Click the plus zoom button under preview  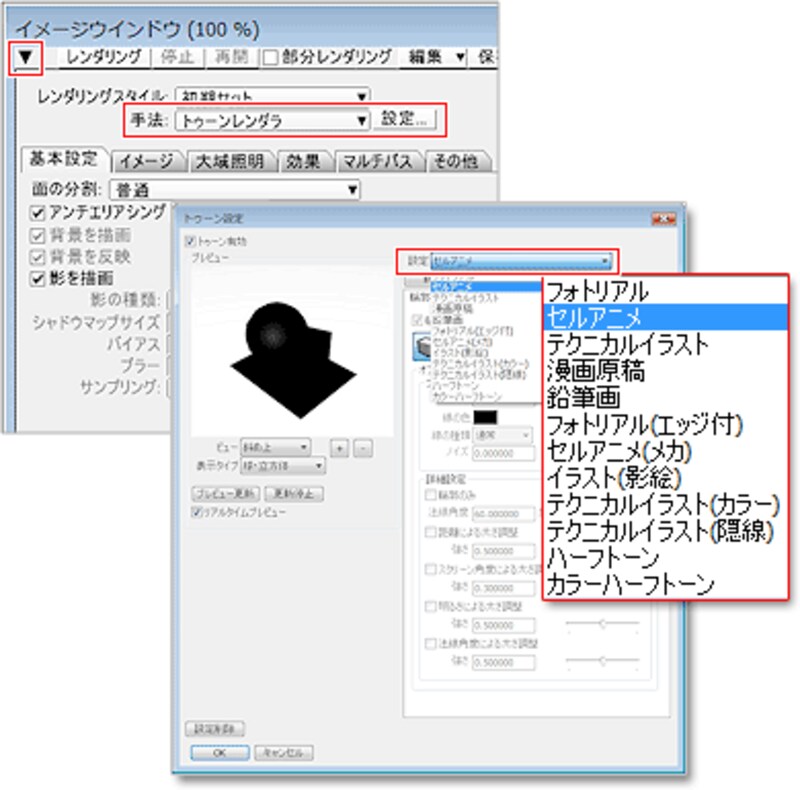340,449
